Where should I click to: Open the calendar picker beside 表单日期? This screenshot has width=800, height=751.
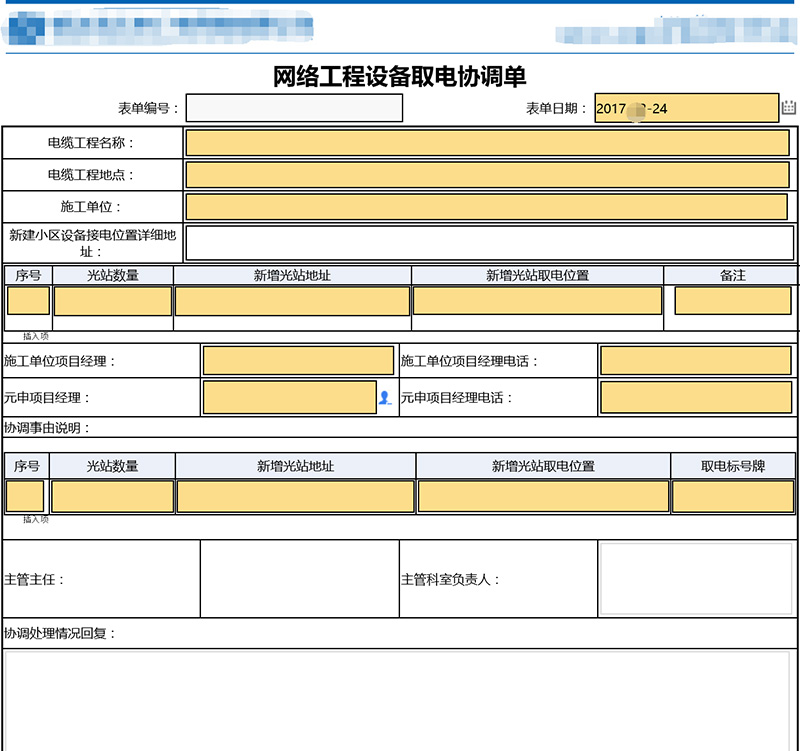point(788,108)
